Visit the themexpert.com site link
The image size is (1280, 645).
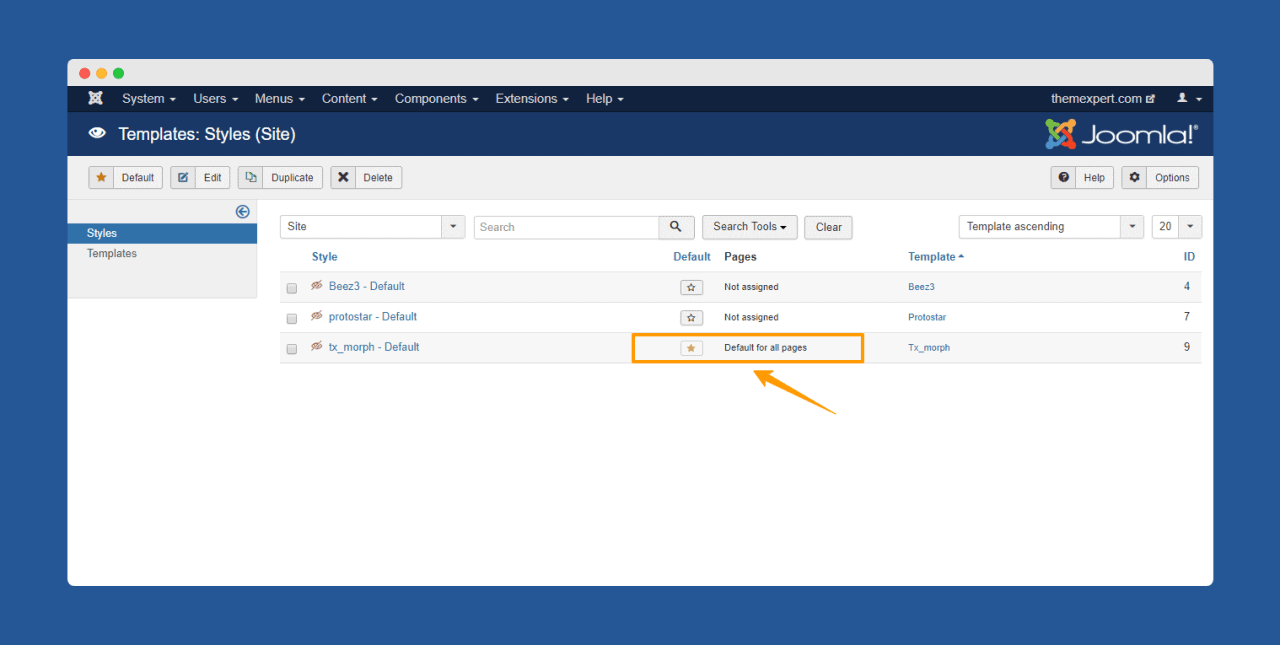click(x=1103, y=99)
